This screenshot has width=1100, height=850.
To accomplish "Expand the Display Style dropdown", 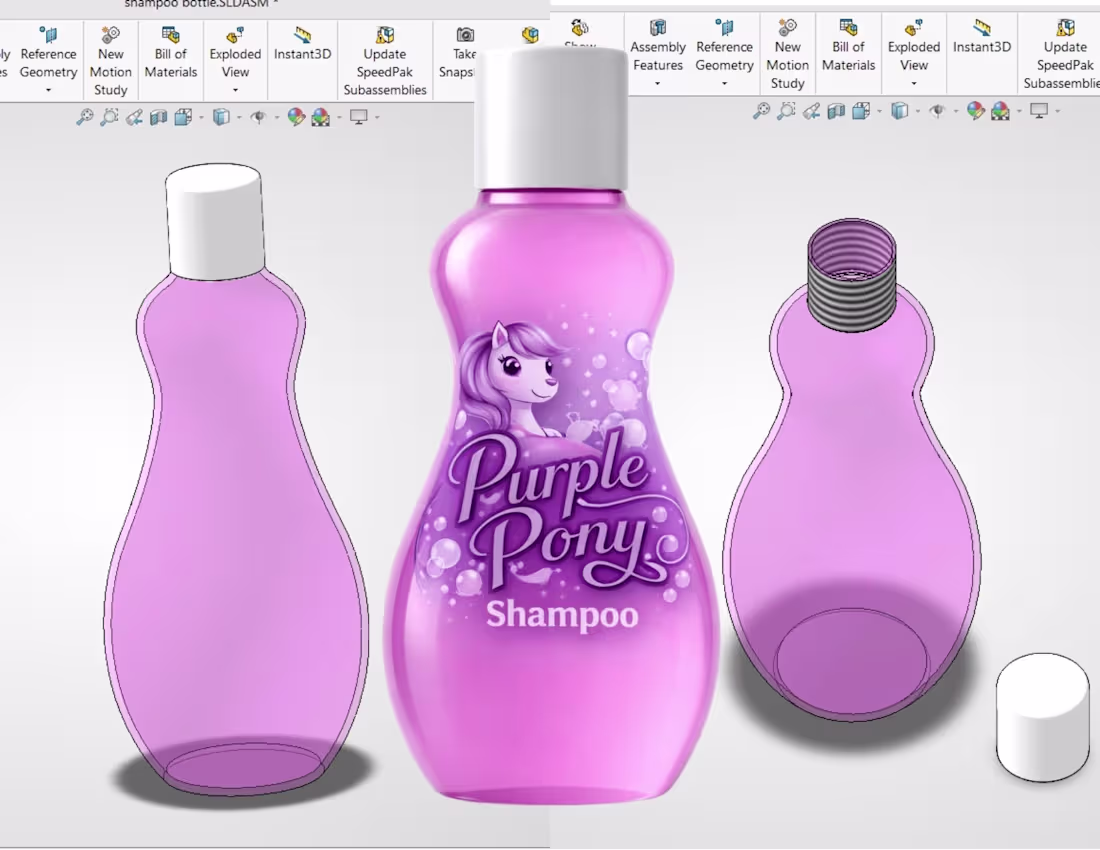I will (x=238, y=116).
